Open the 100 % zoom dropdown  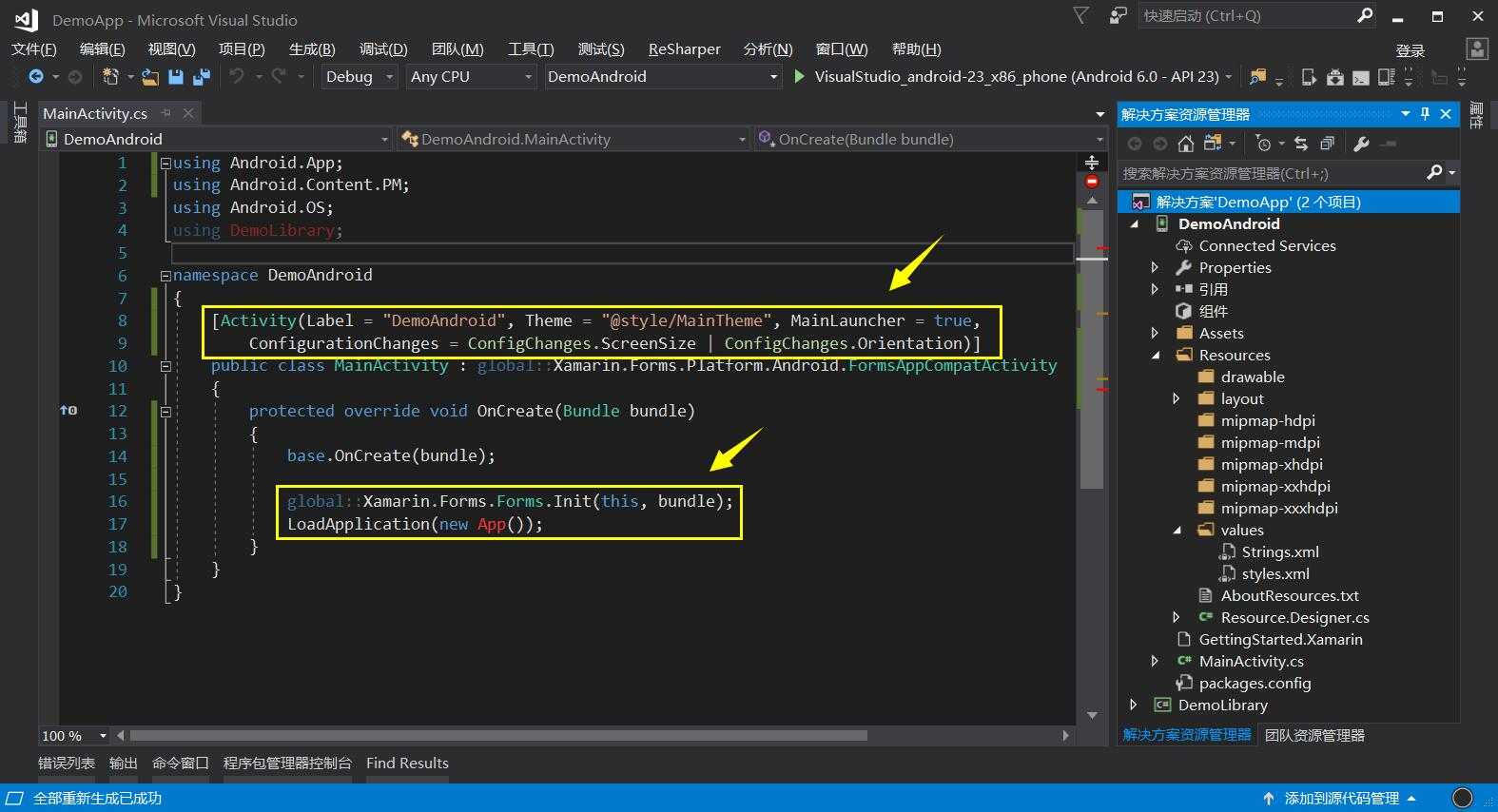[74, 736]
